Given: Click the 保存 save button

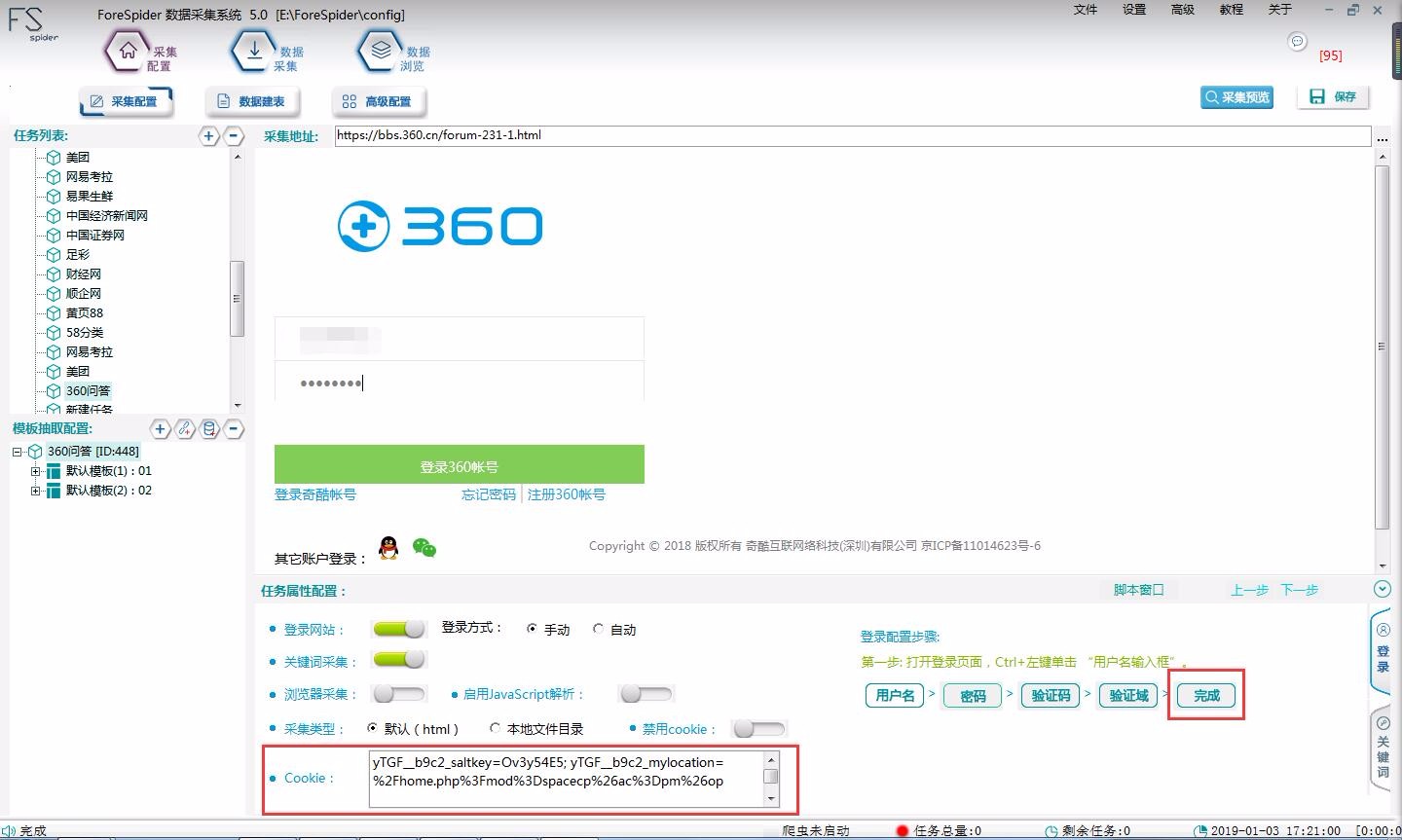Looking at the screenshot, I should coord(1334,97).
